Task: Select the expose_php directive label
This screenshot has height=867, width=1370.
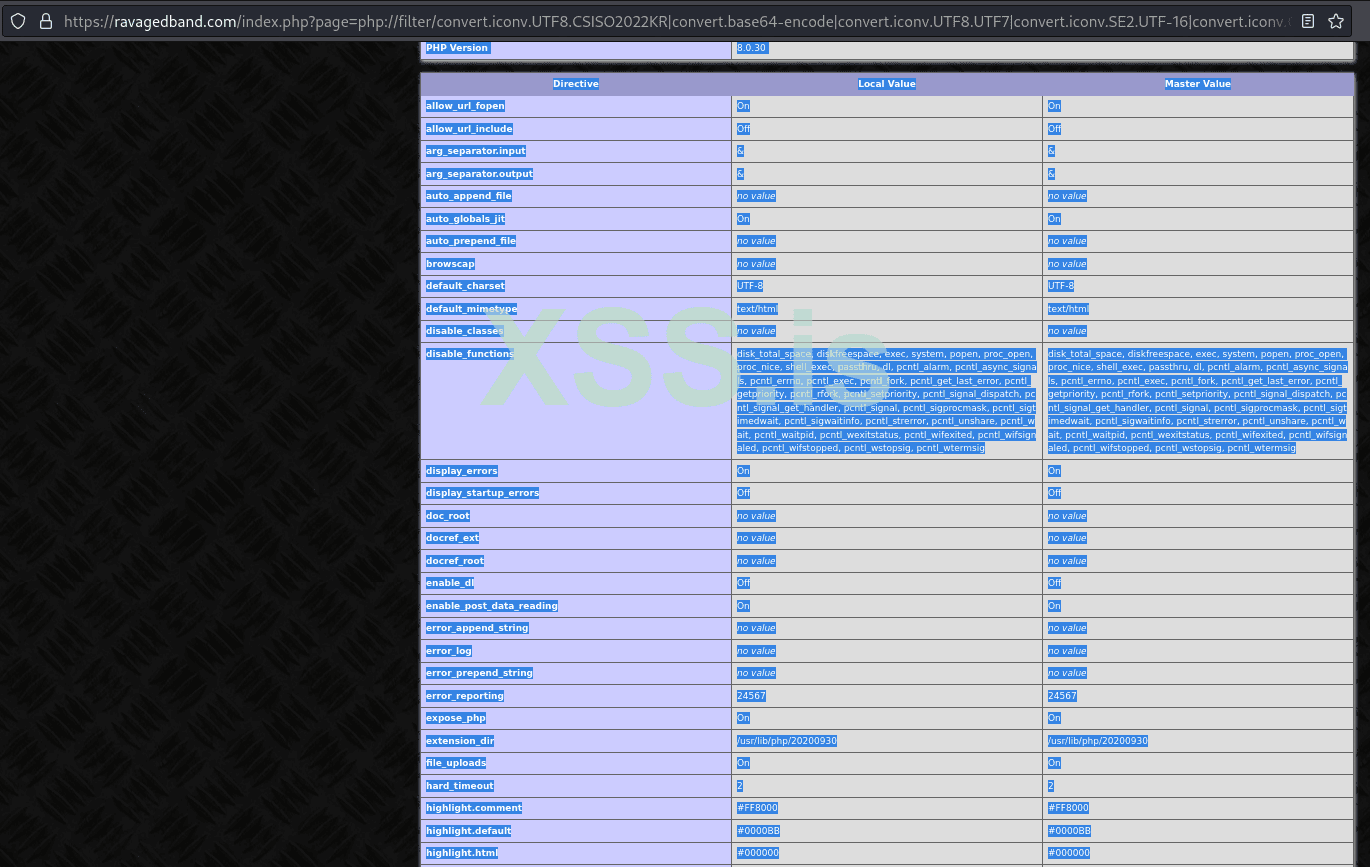Action: [455, 717]
